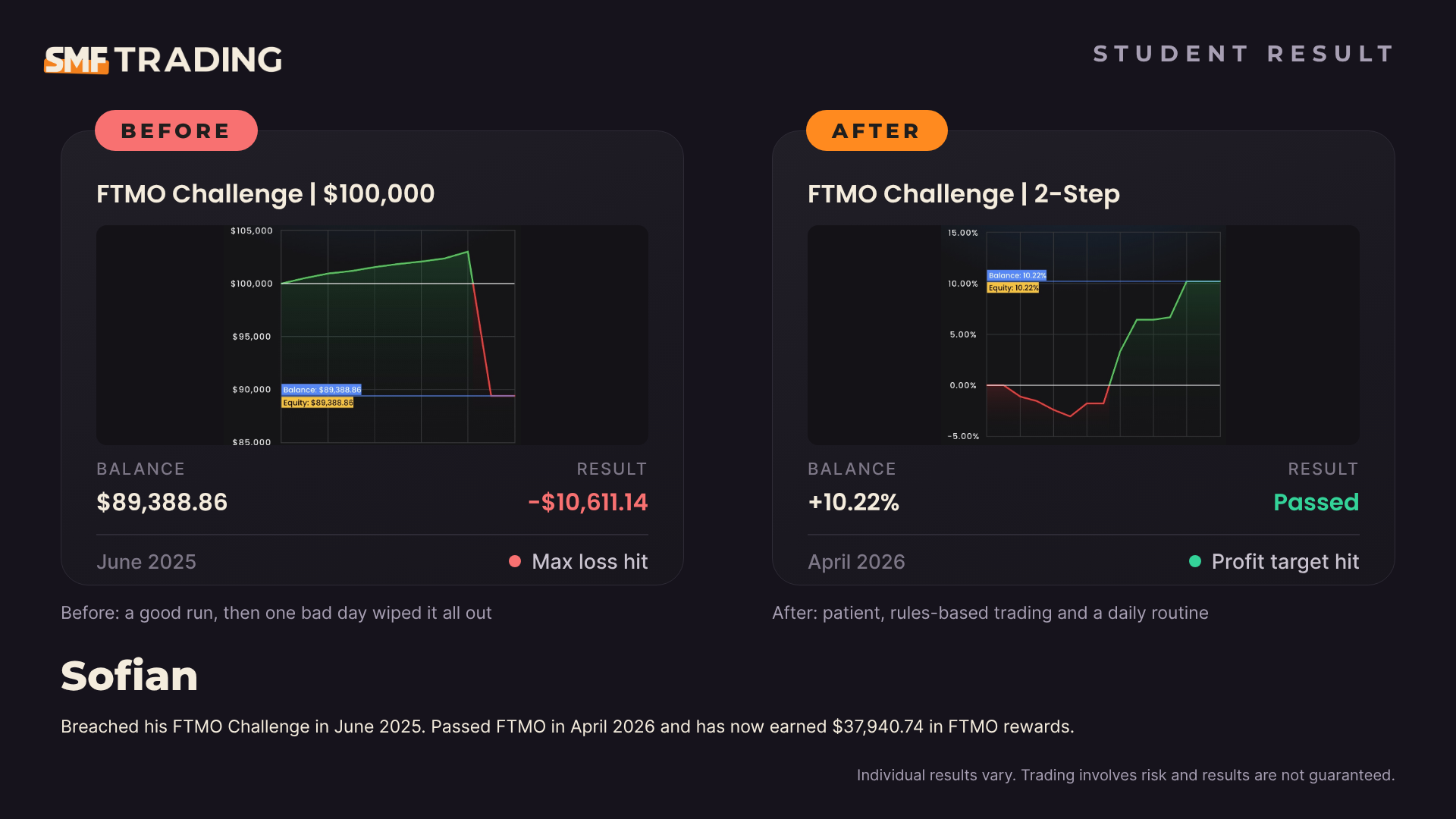Viewport: 1456px width, 819px height.
Task: Click the -$10,611.14 result value
Action: [x=588, y=502]
